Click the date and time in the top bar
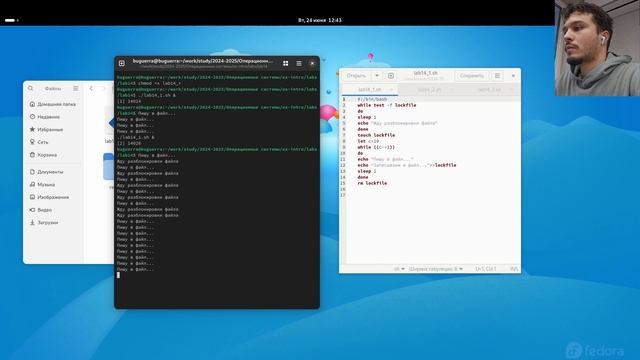Screen dimensions: 640x360 click(320, 20)
